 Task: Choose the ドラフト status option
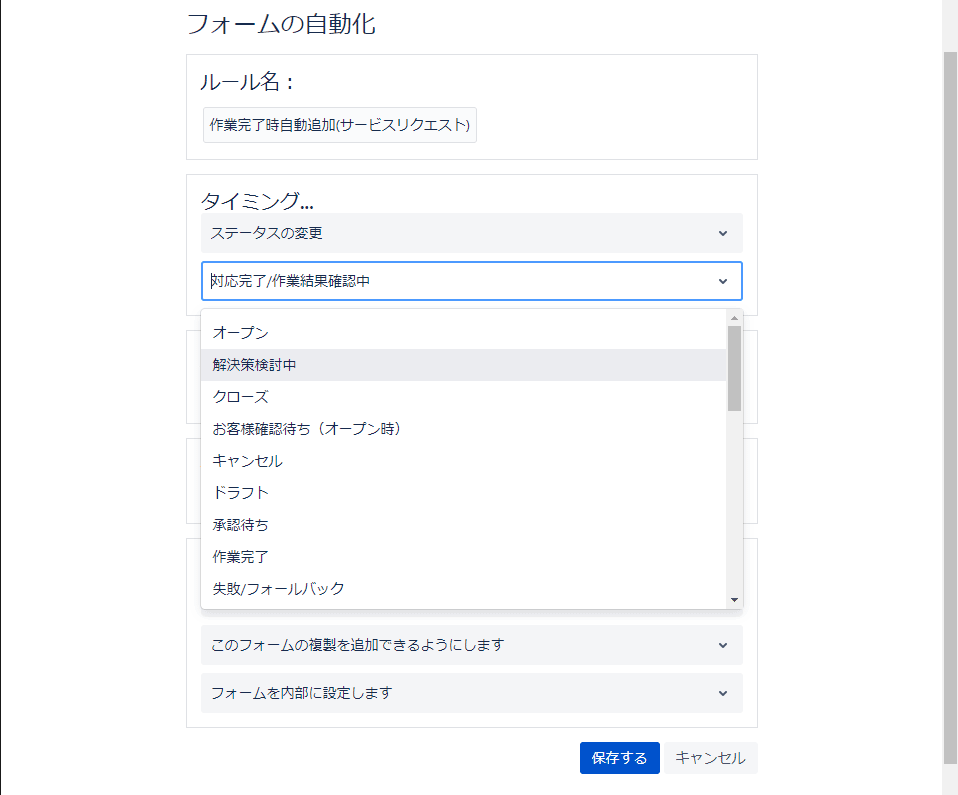(x=463, y=493)
